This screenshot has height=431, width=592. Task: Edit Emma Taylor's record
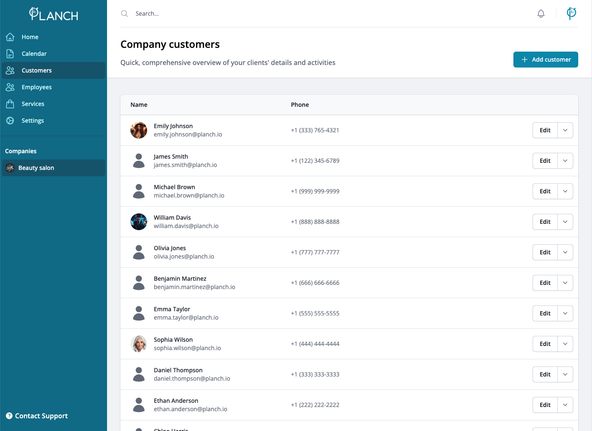pyautogui.click(x=545, y=313)
